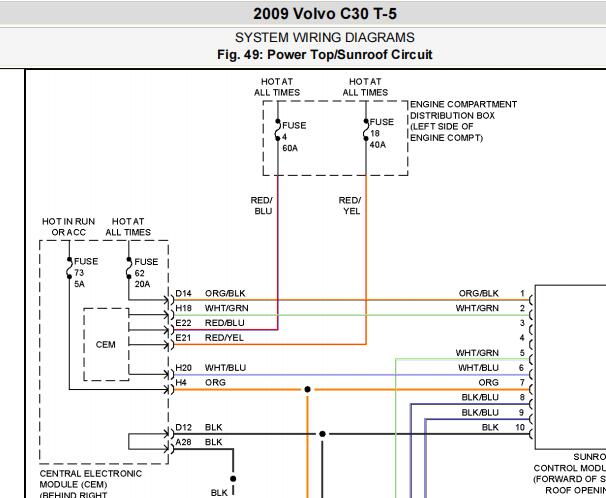This screenshot has width=606, height=498.
Task: Click sunroof module pin number 9
Action: coord(521,412)
